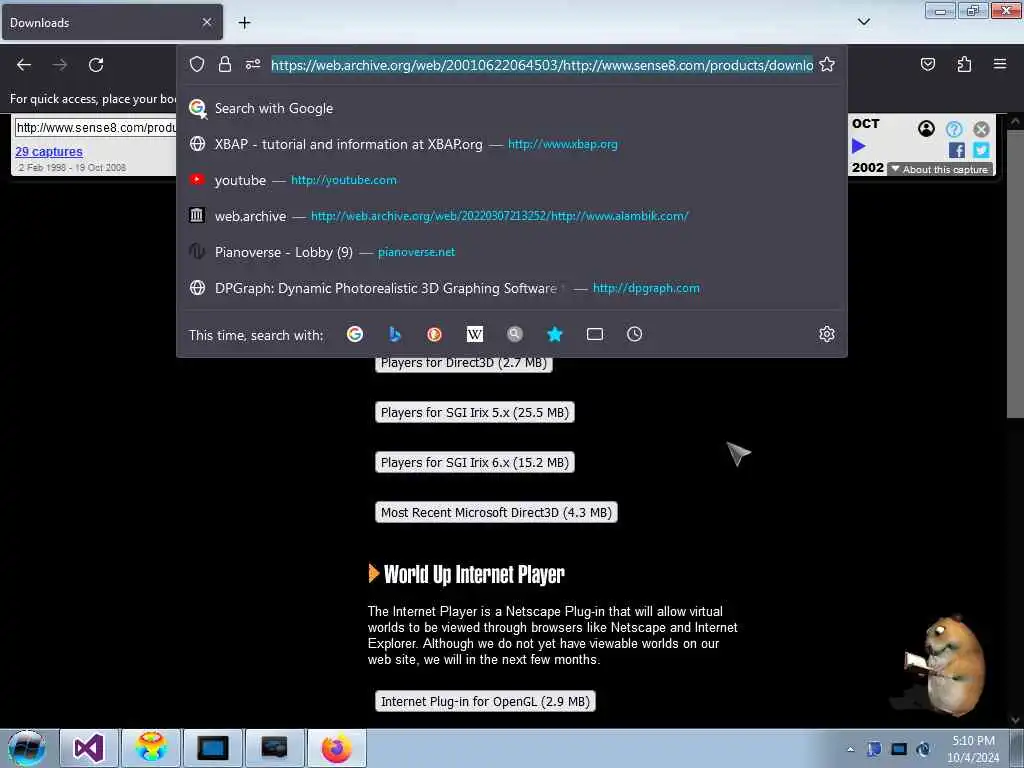Viewport: 1024px width, 768px height.
Task: Select the web.archive alambik suggestion
Action: [x=512, y=216]
